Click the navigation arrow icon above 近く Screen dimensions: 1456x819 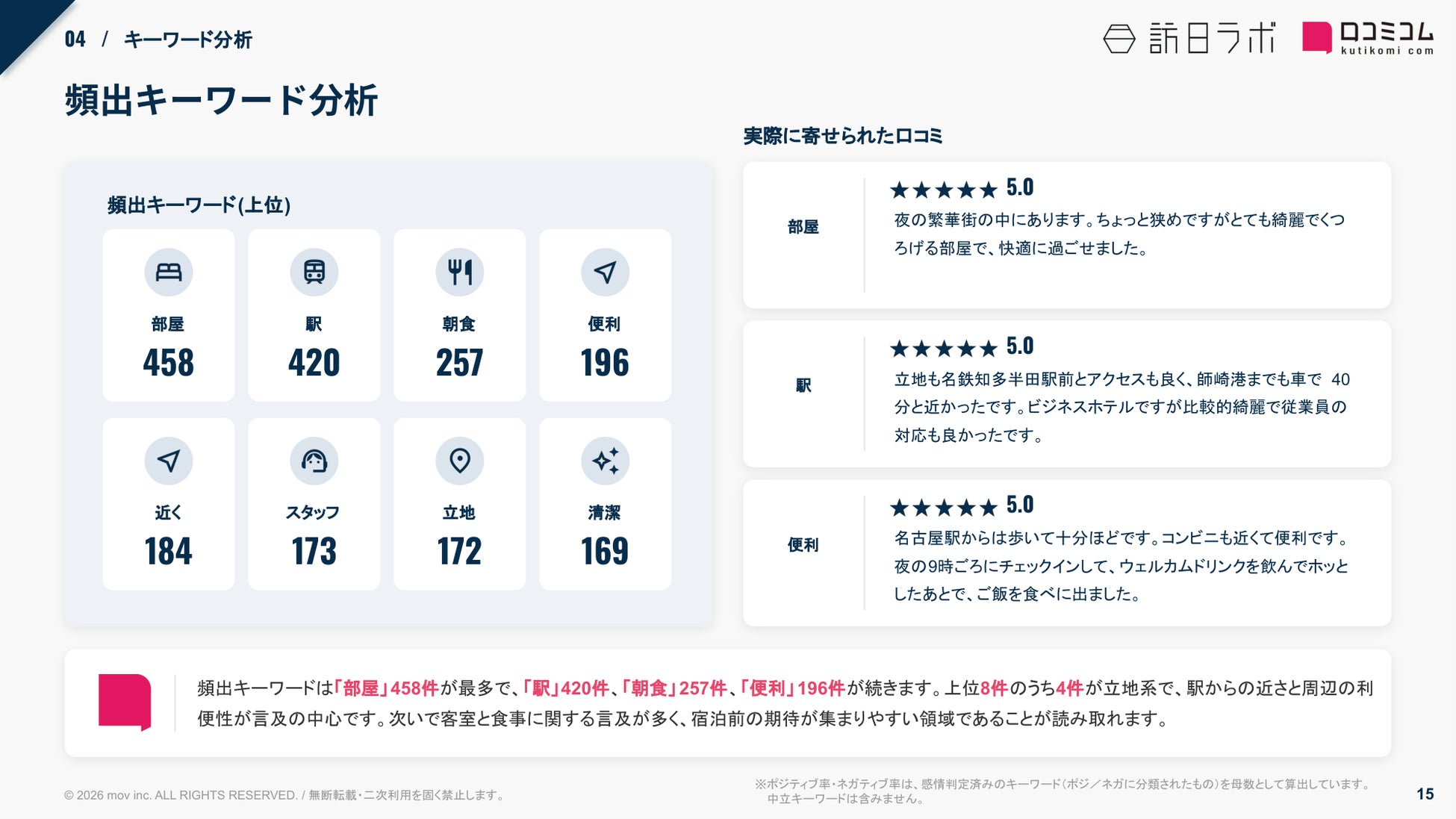(x=168, y=461)
